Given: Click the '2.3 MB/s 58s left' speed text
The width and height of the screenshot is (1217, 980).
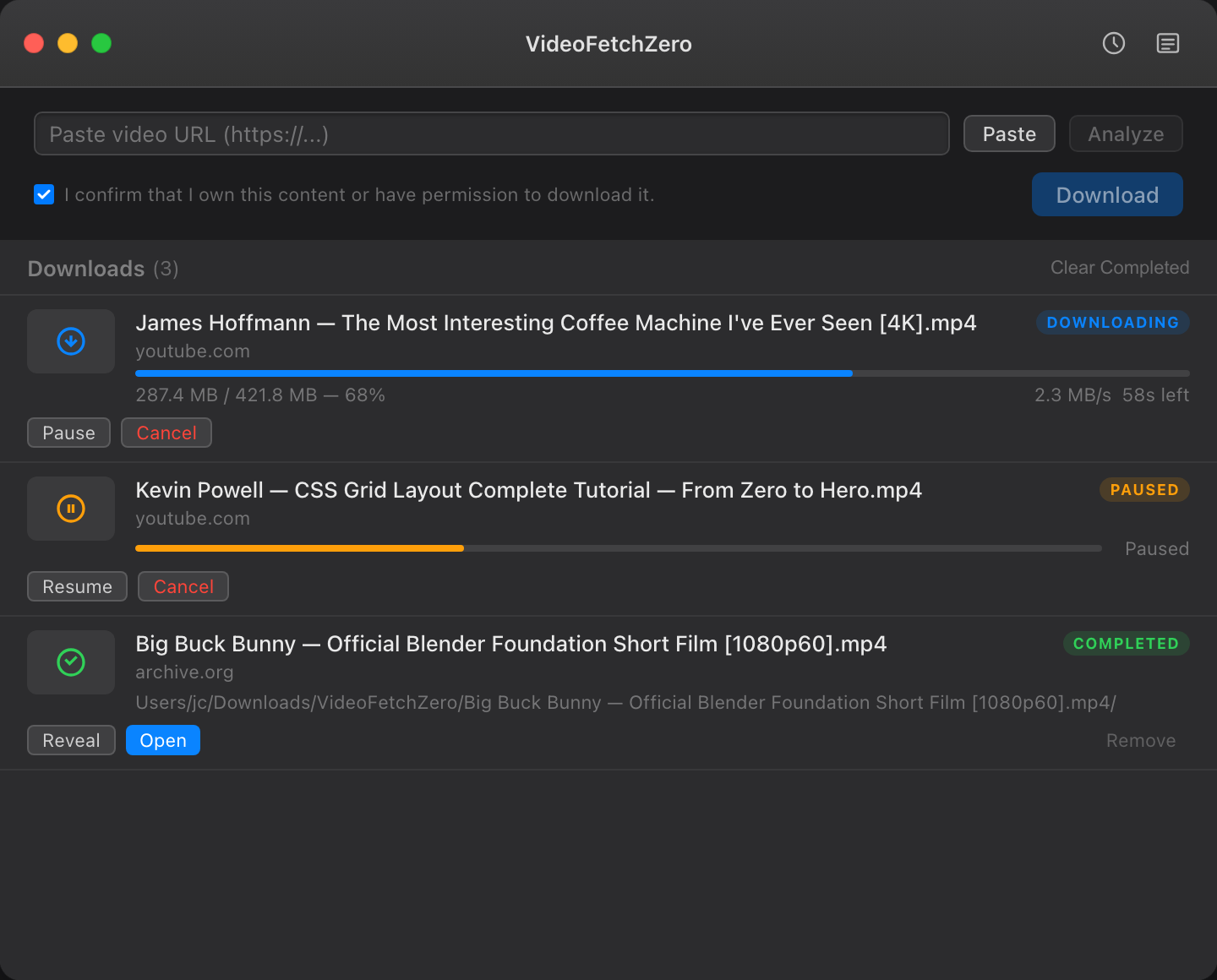Looking at the screenshot, I should coord(1112,395).
